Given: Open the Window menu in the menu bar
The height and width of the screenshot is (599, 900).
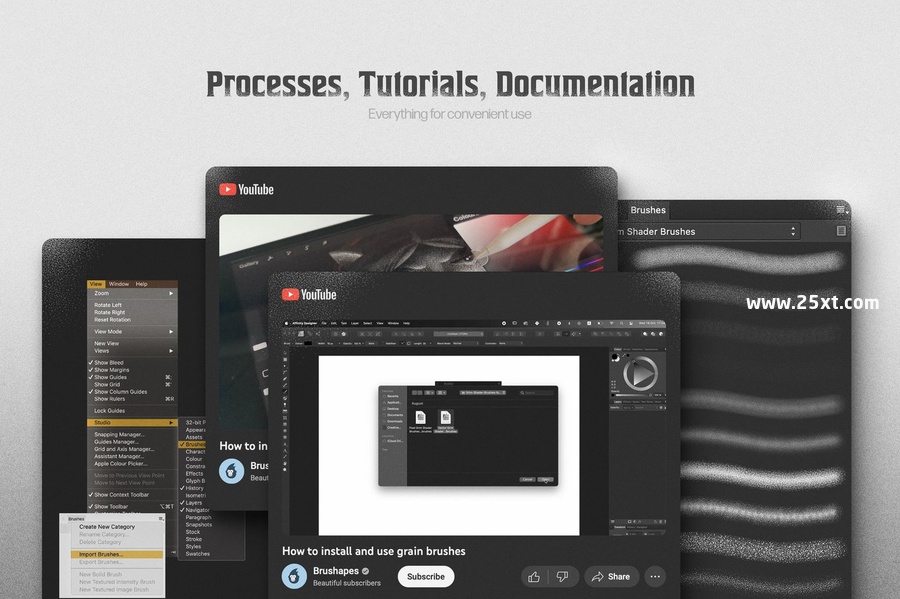Looking at the screenshot, I should tap(119, 284).
